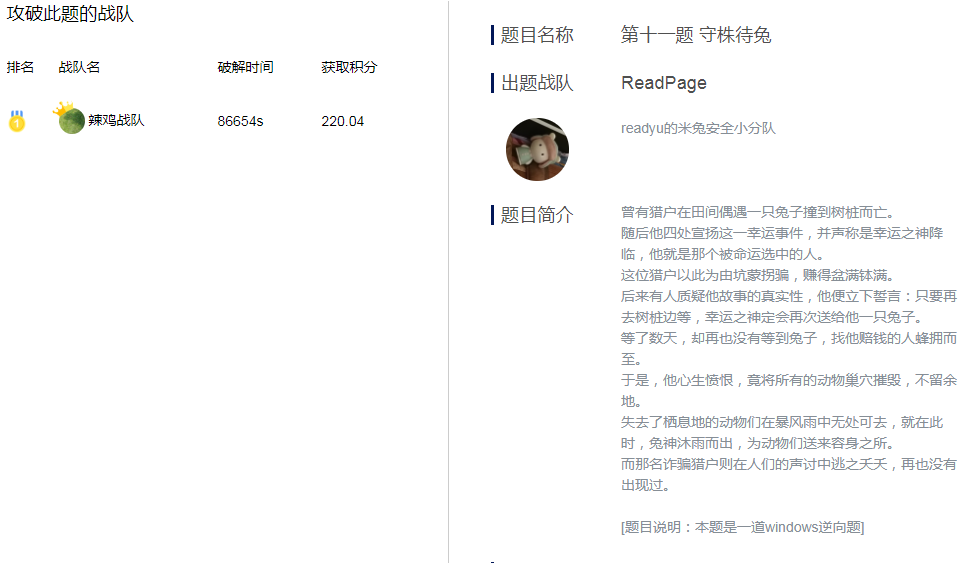Viewport: 964px width, 563px height.
Task: Click the sentence starting 曾有猎户在田间偶遇
Action: click(x=758, y=213)
